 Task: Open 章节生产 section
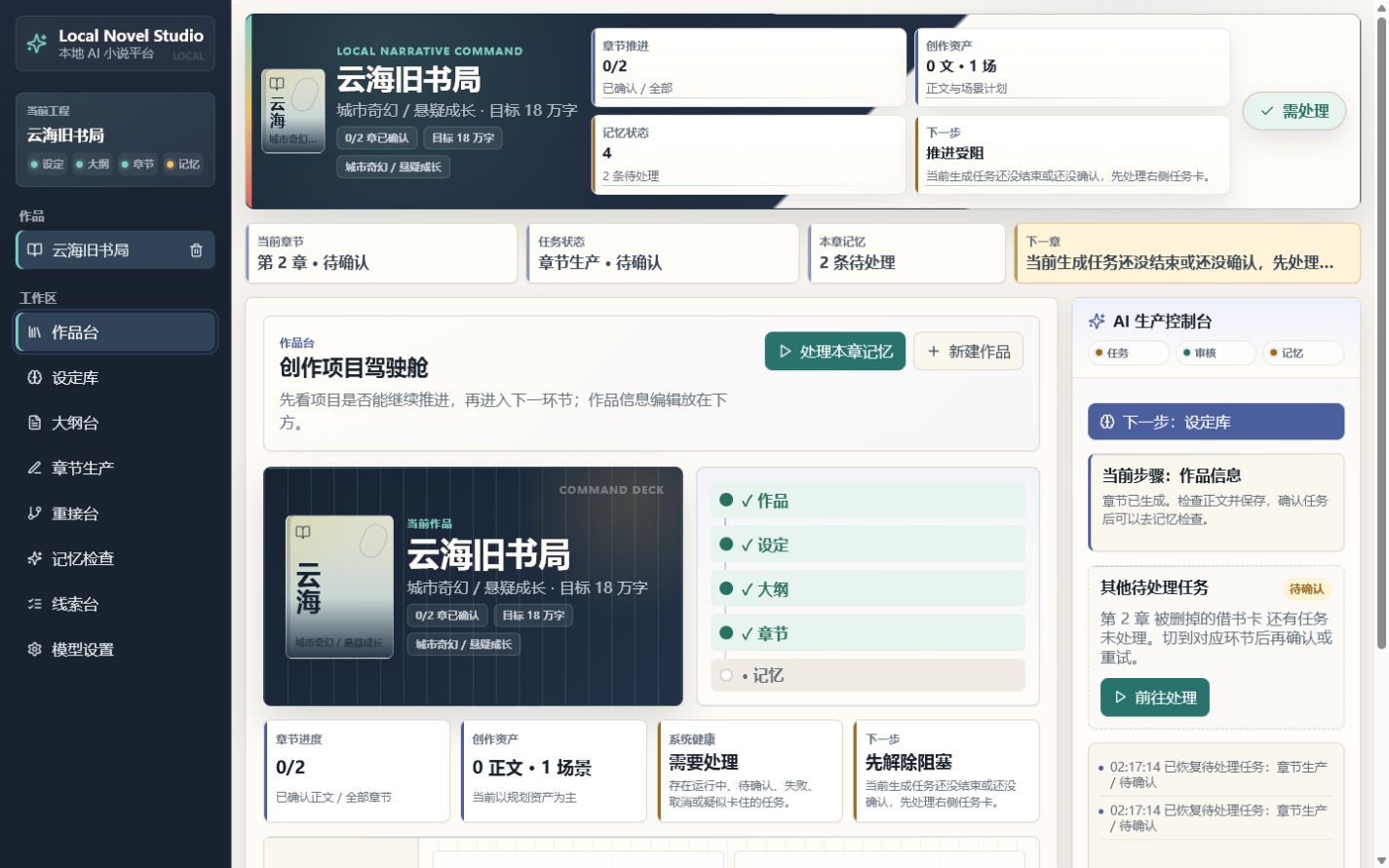pos(116,468)
